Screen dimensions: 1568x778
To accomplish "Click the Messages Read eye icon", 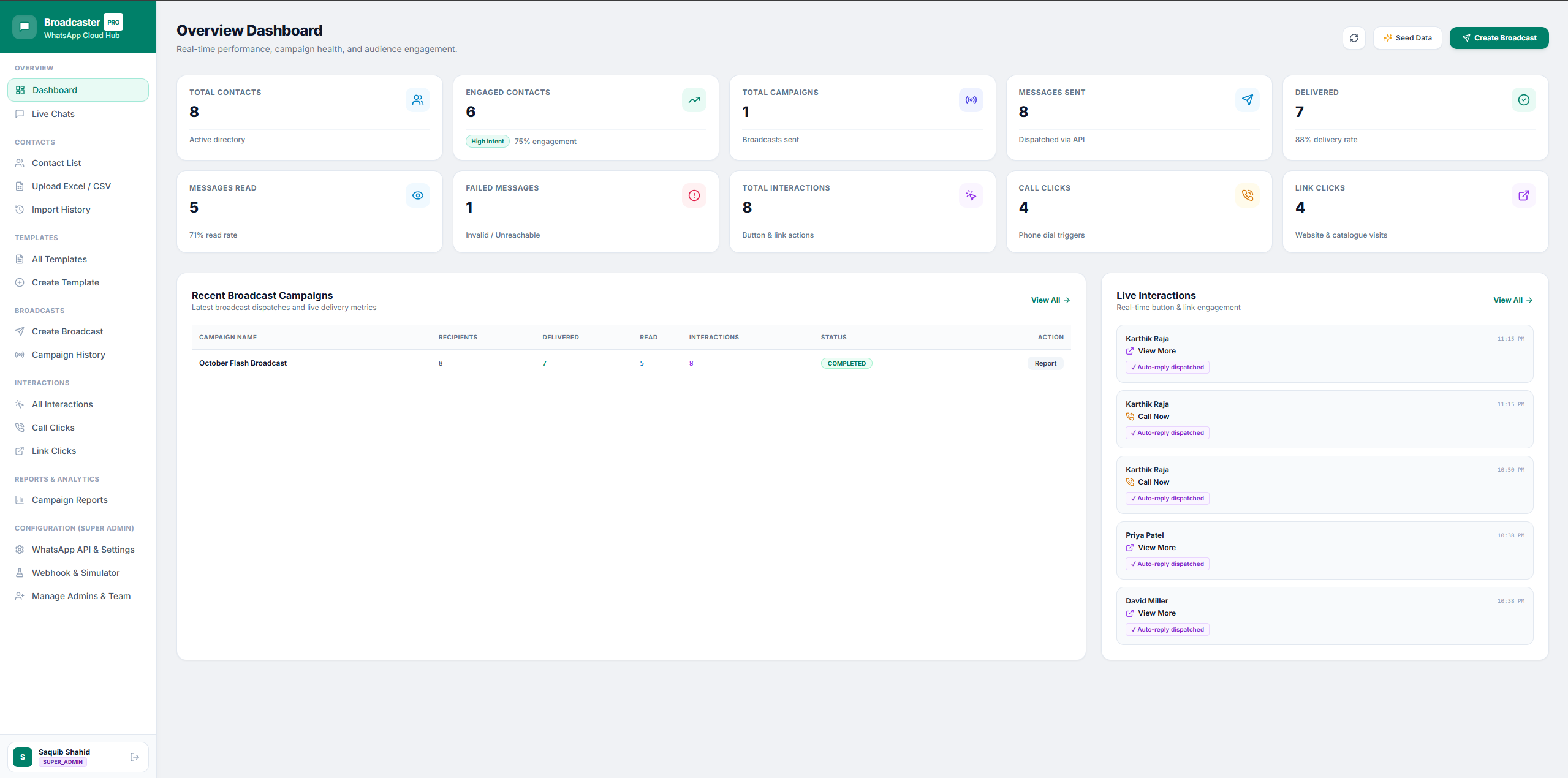I will (x=418, y=195).
